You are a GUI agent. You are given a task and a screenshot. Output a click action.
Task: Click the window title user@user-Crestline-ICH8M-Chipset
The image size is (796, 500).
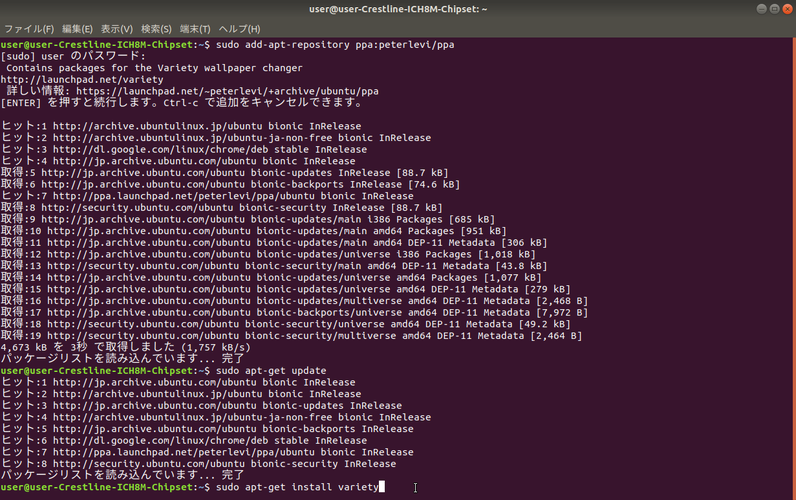[x=398, y=9]
